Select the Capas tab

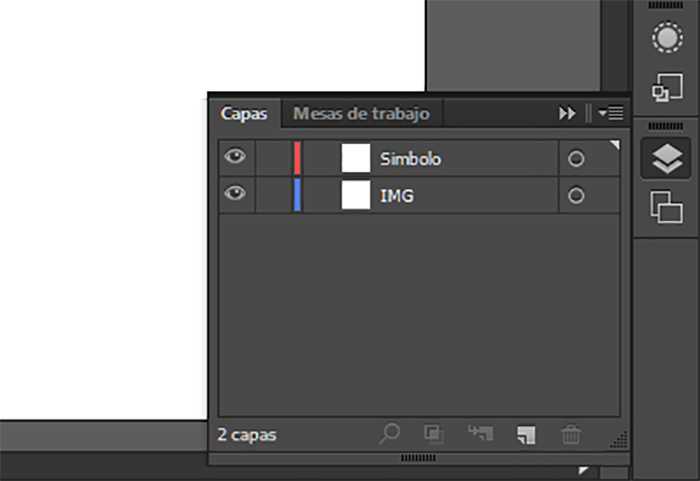[244, 114]
